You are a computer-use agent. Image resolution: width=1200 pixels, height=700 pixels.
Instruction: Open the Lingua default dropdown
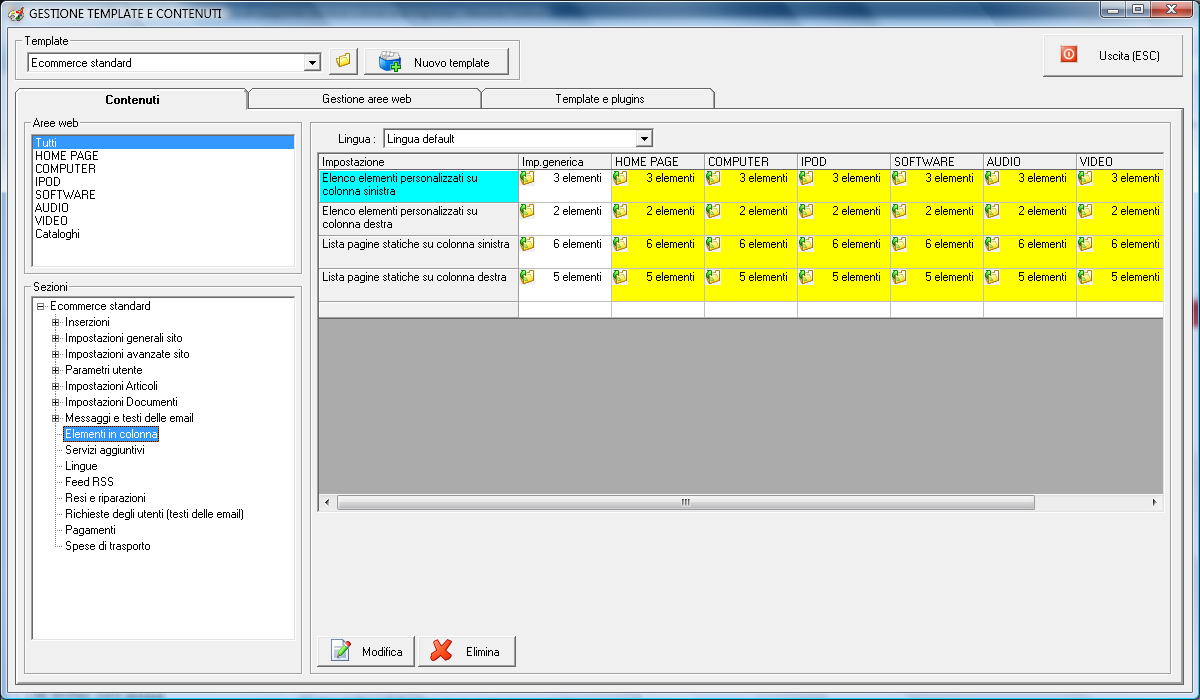point(644,139)
